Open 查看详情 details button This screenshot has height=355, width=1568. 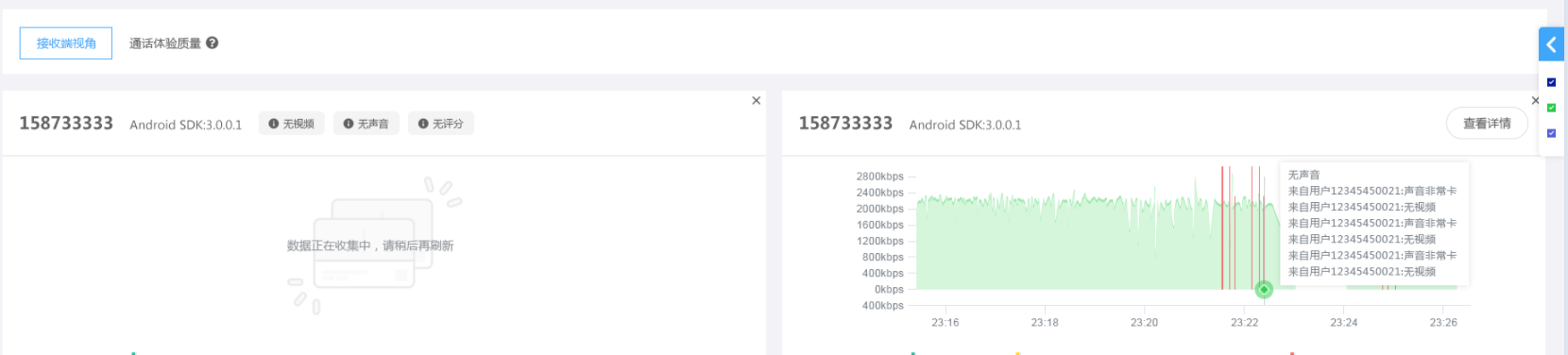(x=1487, y=124)
